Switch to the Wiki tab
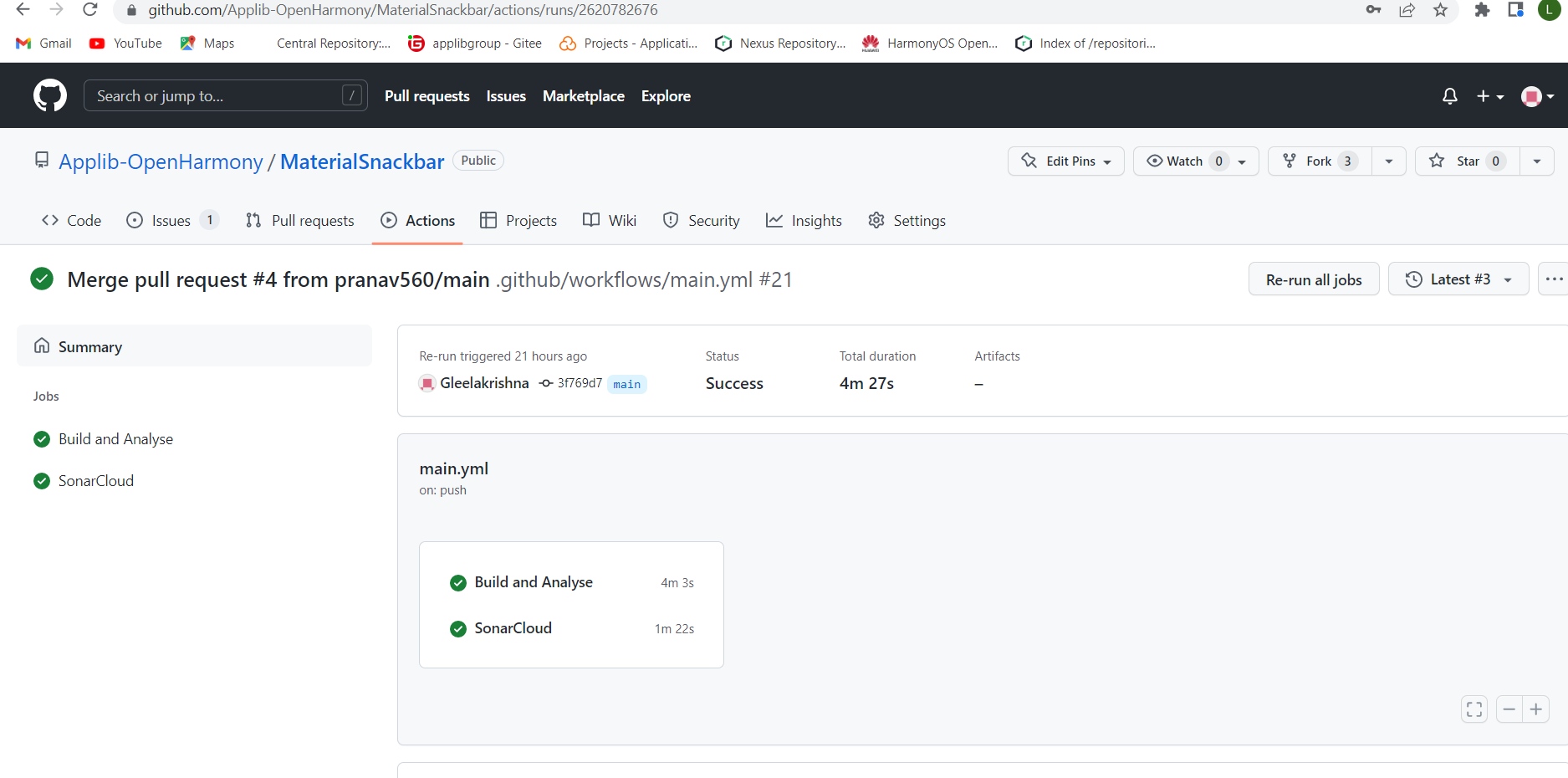The height and width of the screenshot is (778, 1568). coord(610,221)
